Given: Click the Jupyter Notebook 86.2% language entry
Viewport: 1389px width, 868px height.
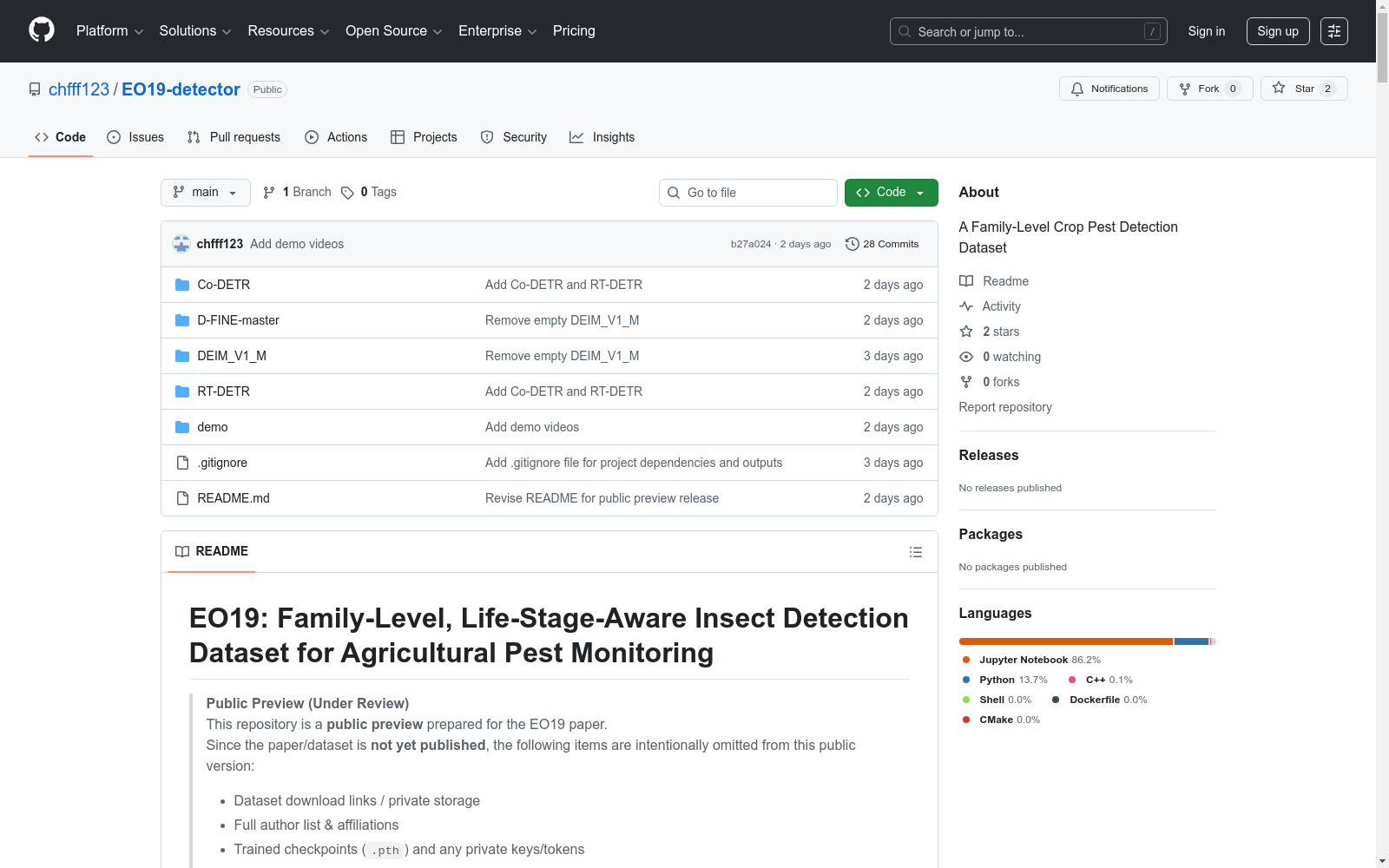Looking at the screenshot, I should 1031,660.
